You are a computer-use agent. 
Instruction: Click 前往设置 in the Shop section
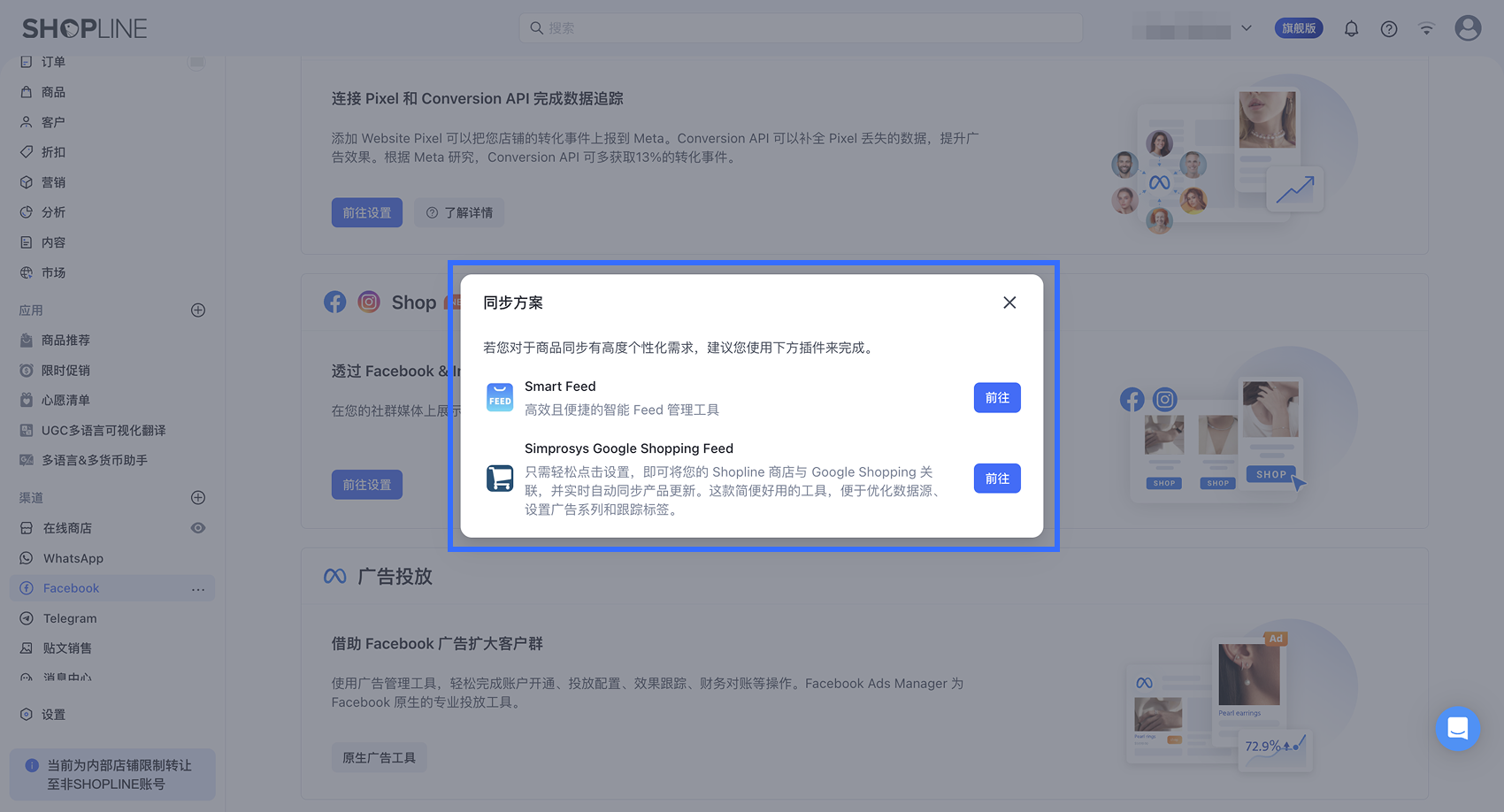(367, 485)
